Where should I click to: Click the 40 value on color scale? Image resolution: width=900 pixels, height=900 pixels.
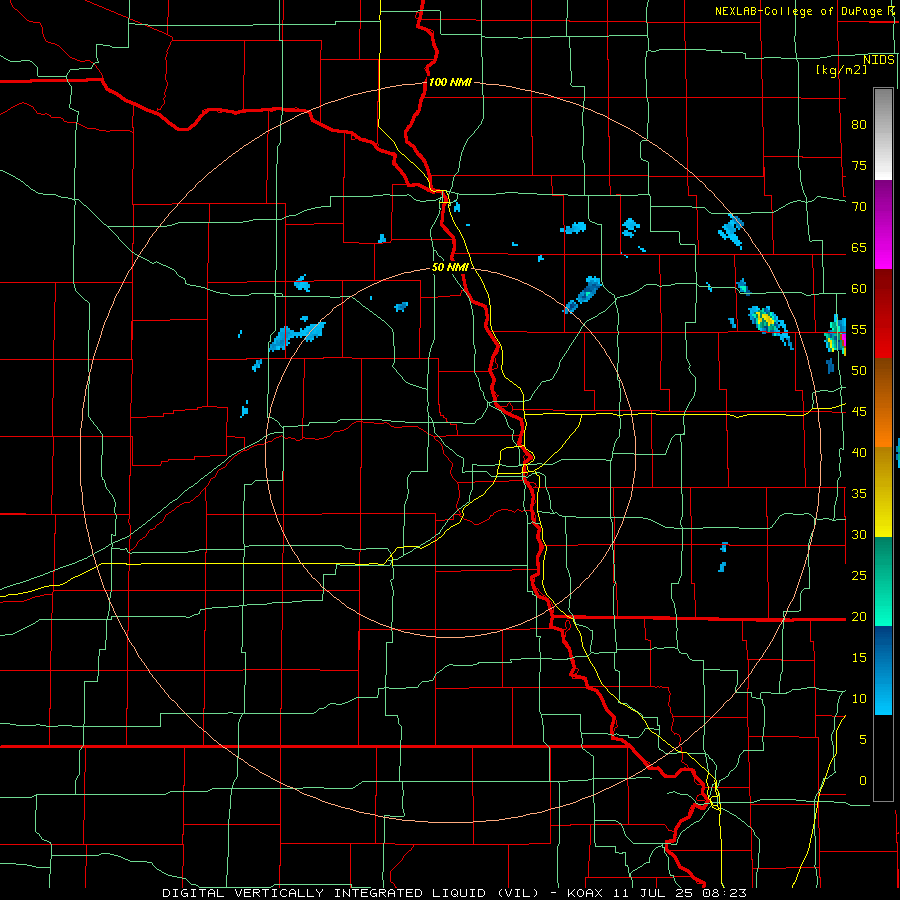coord(859,452)
